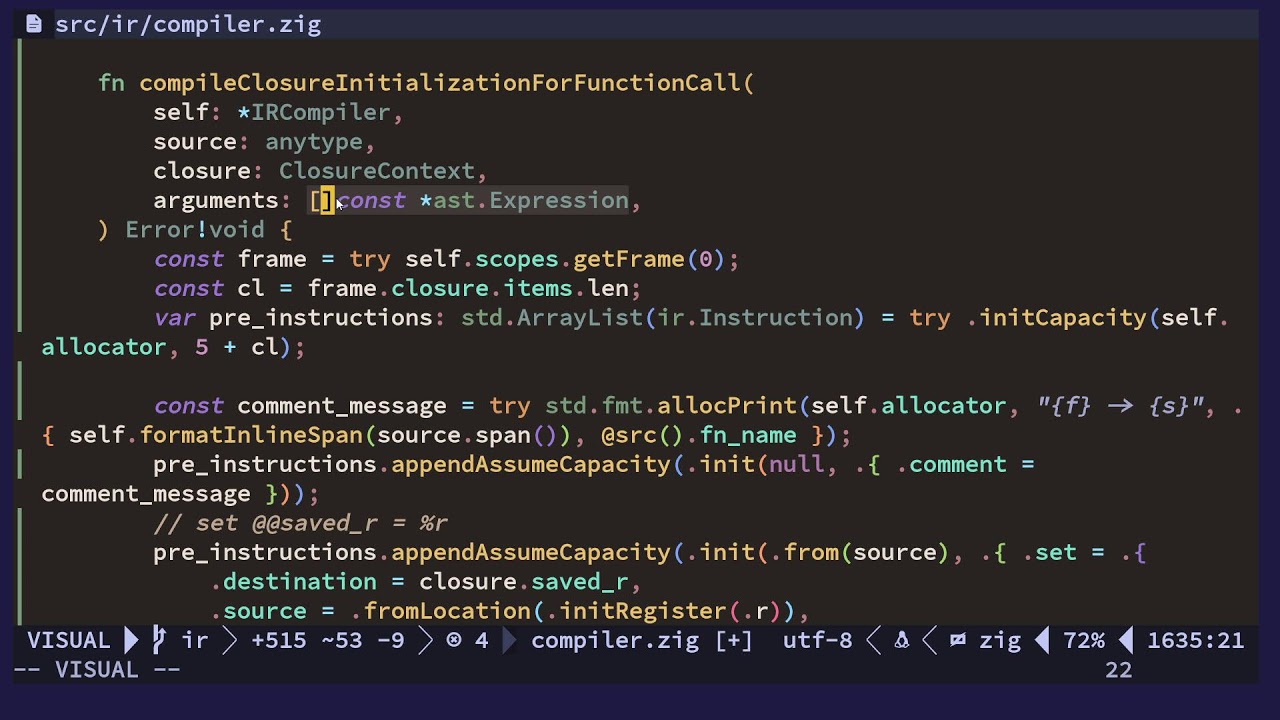Click .initCapacity call

pos(1057,318)
